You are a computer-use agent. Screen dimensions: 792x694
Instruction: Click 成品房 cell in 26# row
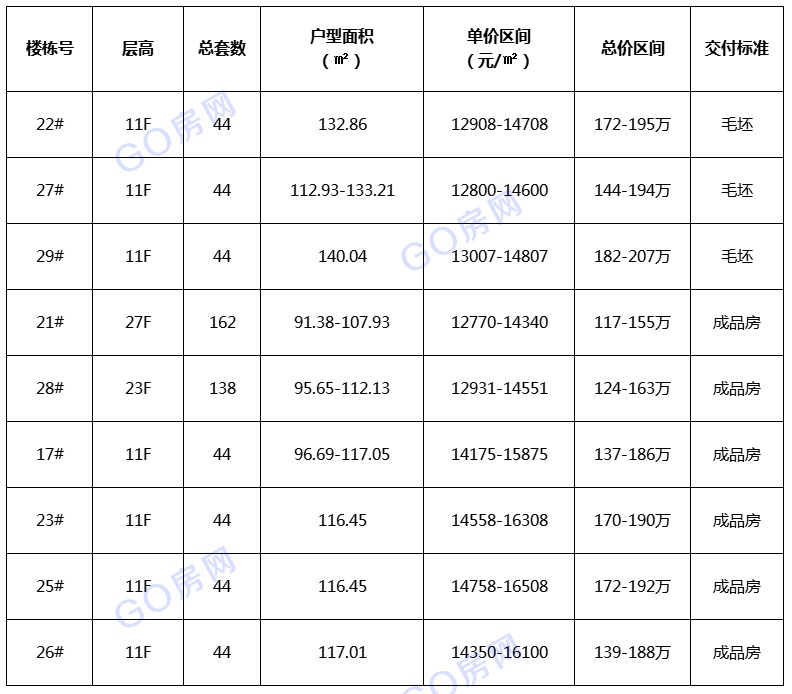[737, 653]
